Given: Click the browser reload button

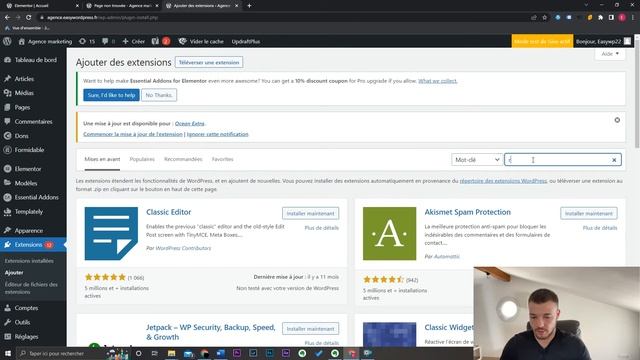Looking at the screenshot, I should pyautogui.click(x=29, y=18).
